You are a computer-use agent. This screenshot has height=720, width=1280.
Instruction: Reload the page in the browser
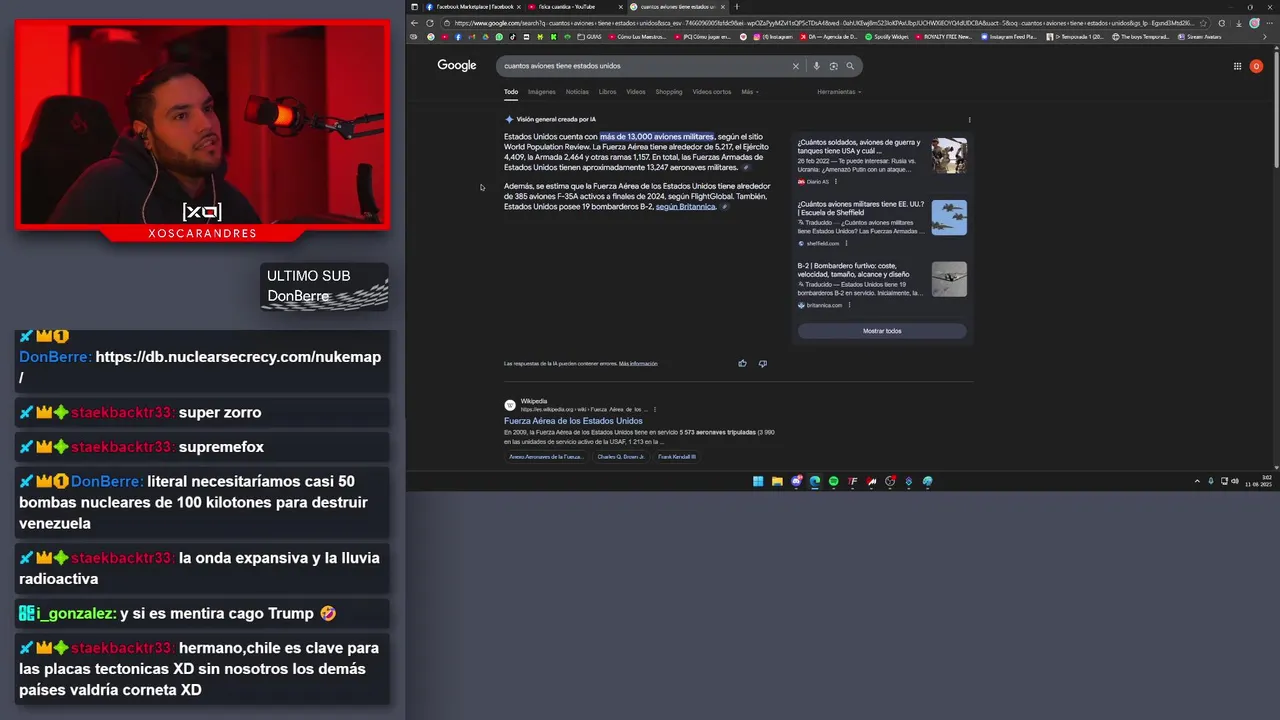click(430, 22)
